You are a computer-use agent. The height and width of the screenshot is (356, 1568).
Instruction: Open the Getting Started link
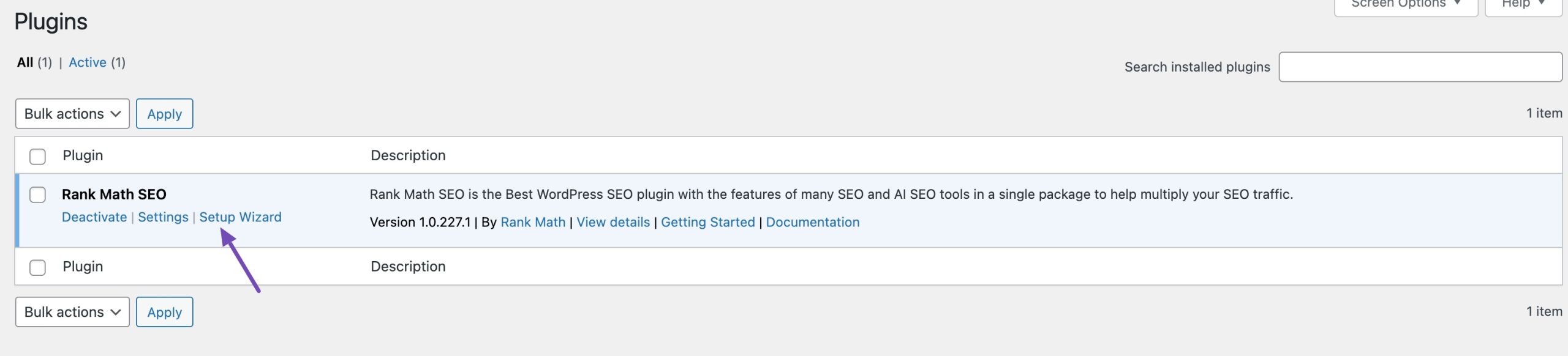(x=708, y=222)
